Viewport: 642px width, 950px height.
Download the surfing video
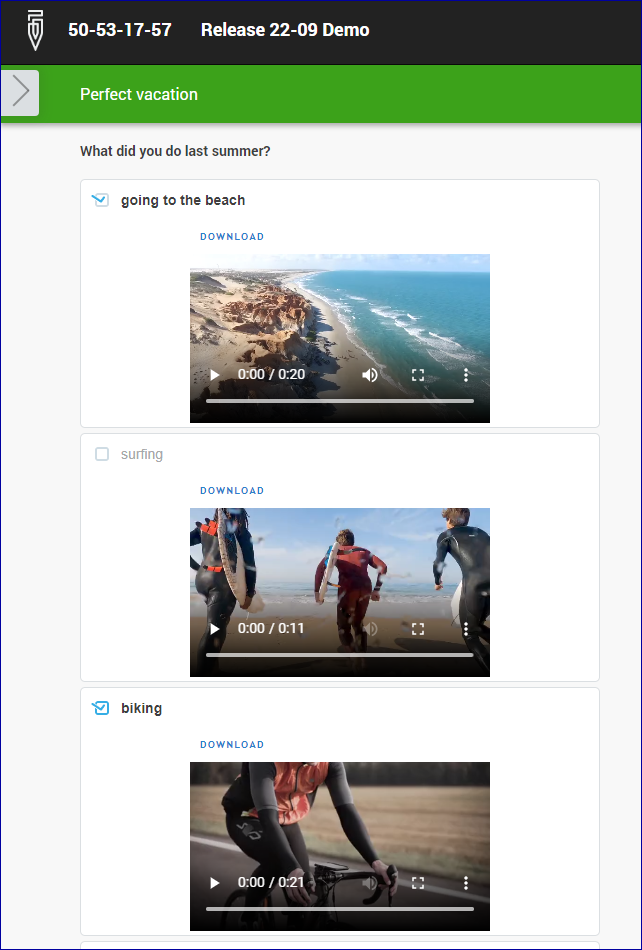point(232,490)
